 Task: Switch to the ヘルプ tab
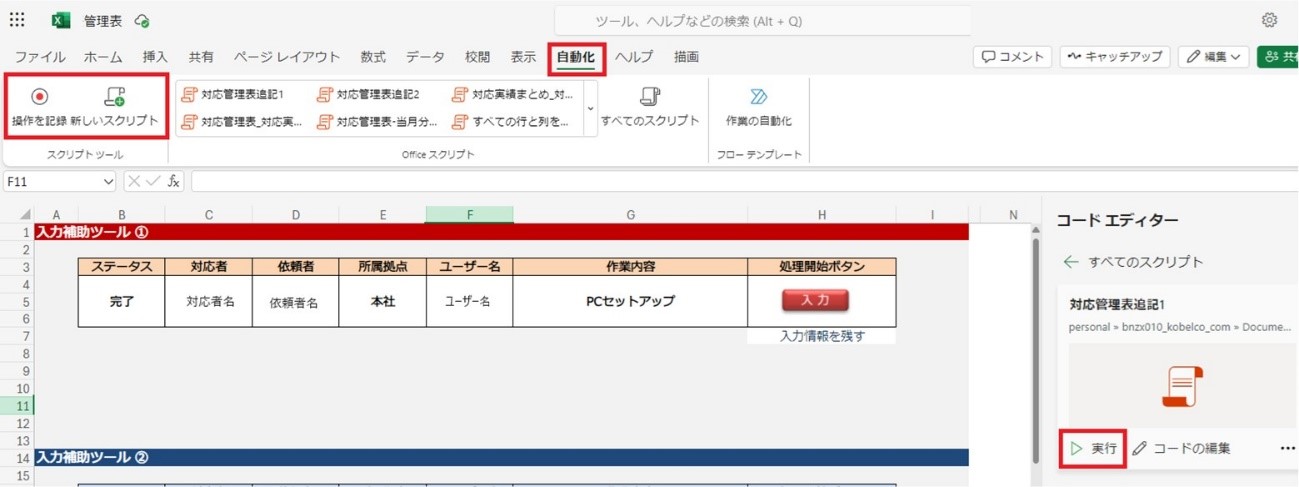click(x=634, y=57)
